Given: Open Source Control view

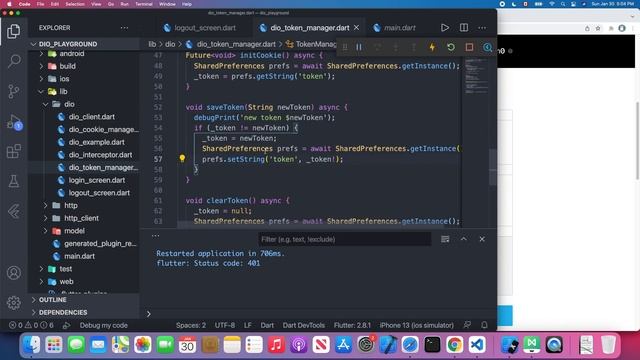Looking at the screenshot, I should point(13,91).
